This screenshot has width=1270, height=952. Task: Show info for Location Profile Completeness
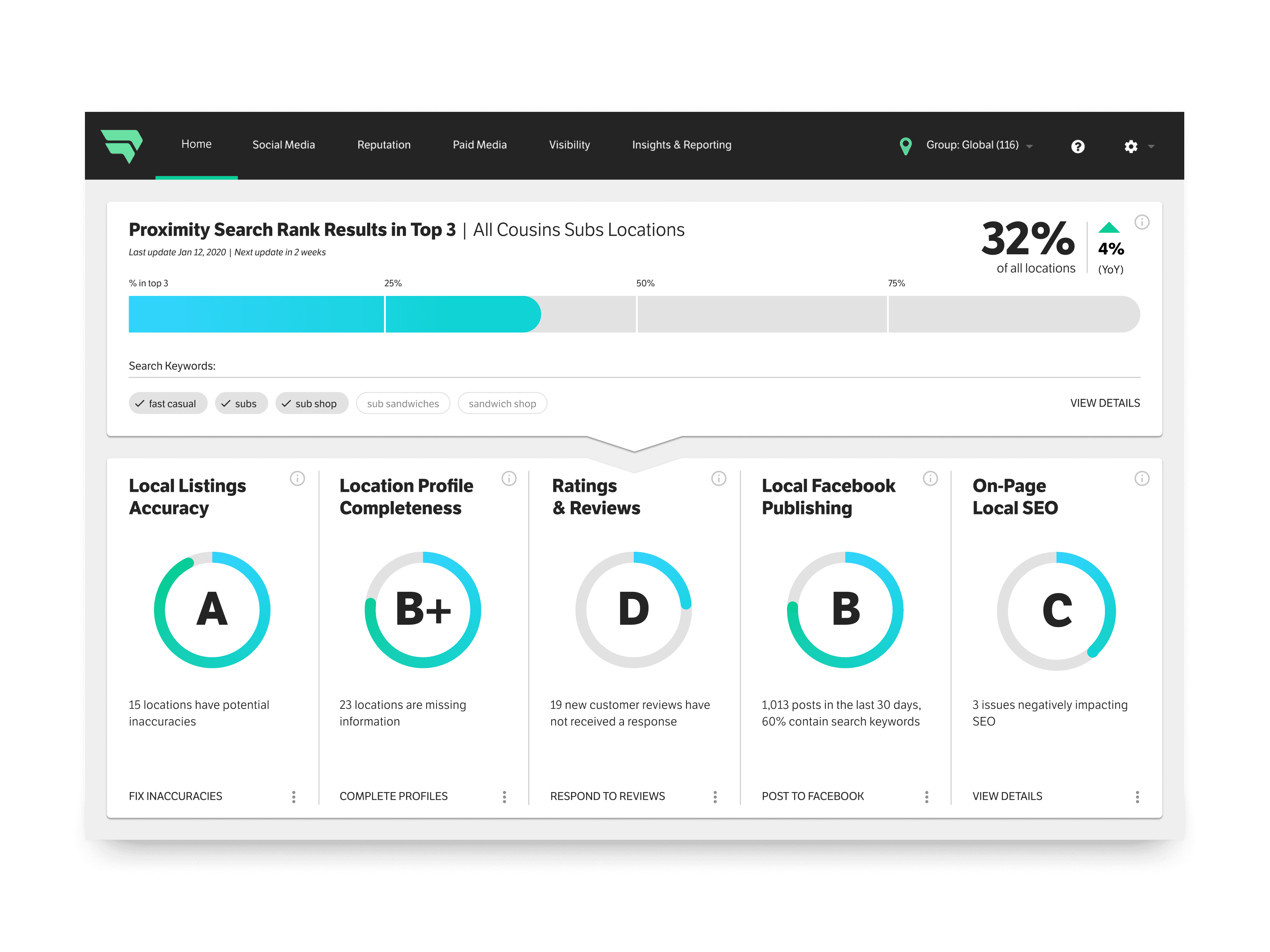(x=509, y=478)
